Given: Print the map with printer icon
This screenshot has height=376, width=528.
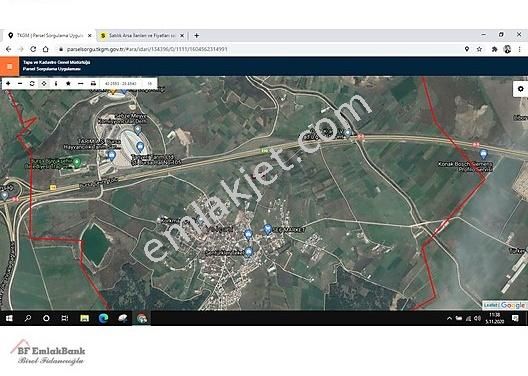Looking at the screenshot, I should [93, 83].
